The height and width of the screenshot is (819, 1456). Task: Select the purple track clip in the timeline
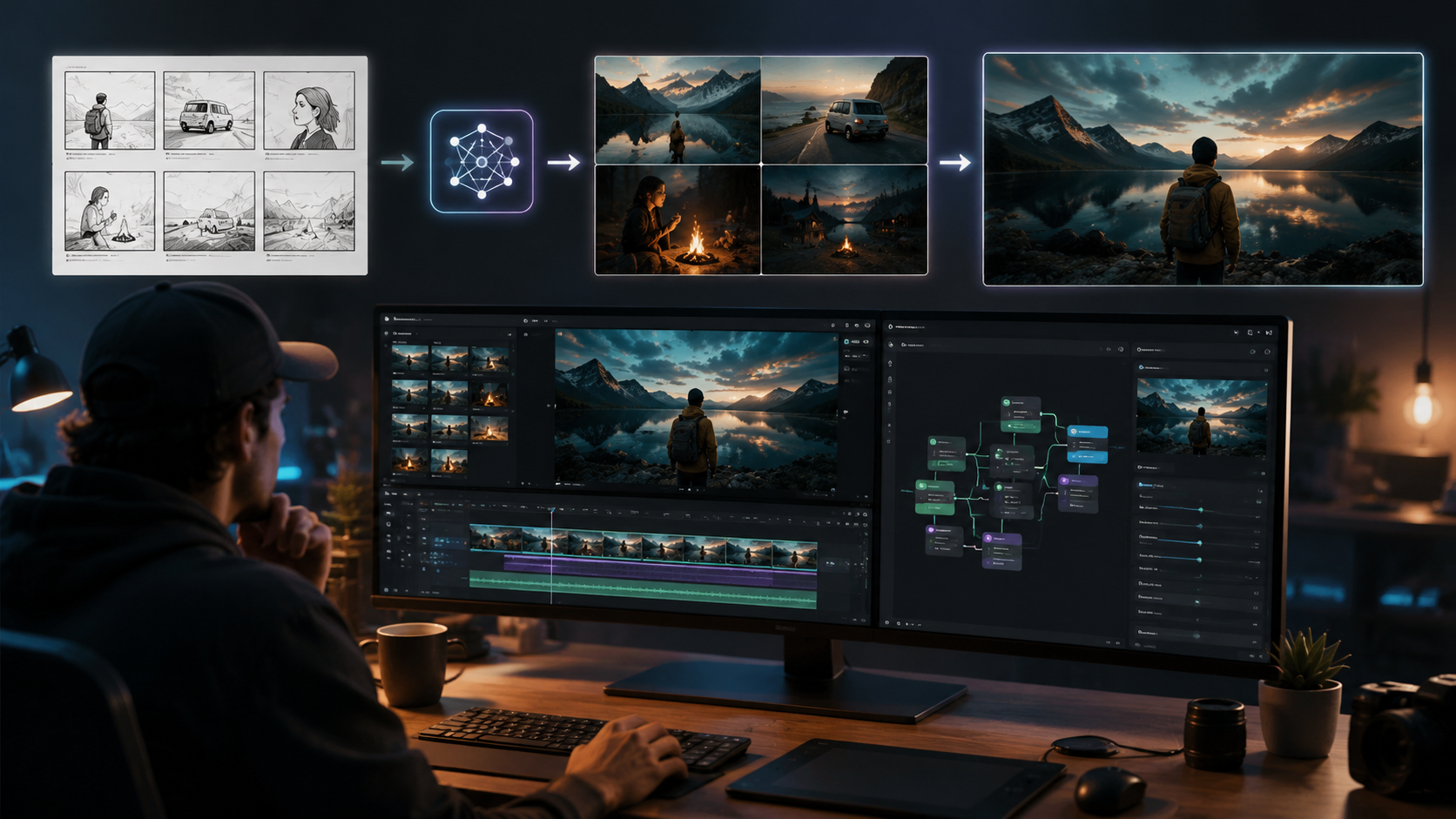point(660,569)
